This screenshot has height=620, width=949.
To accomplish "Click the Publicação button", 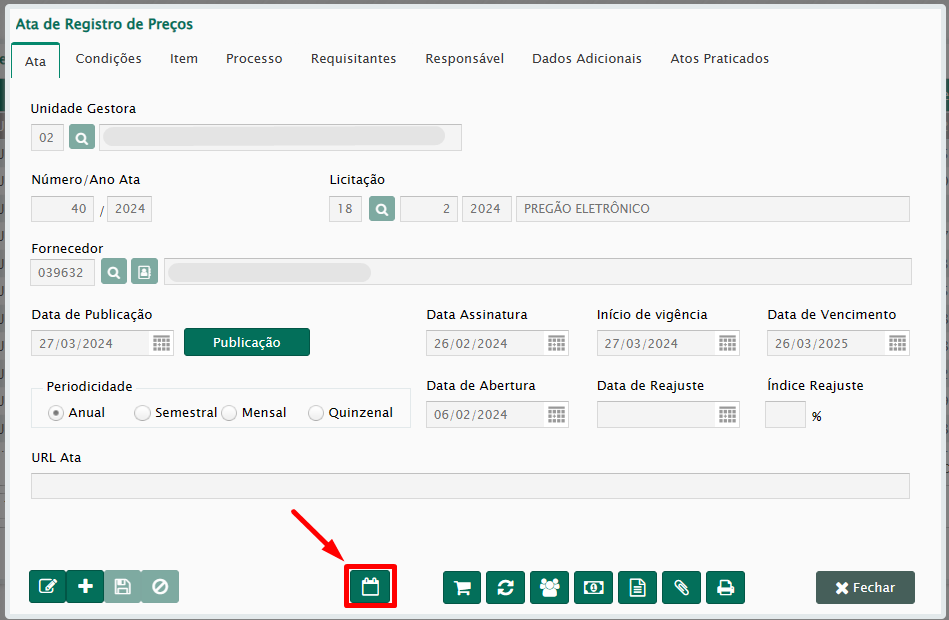I will (x=246, y=342).
